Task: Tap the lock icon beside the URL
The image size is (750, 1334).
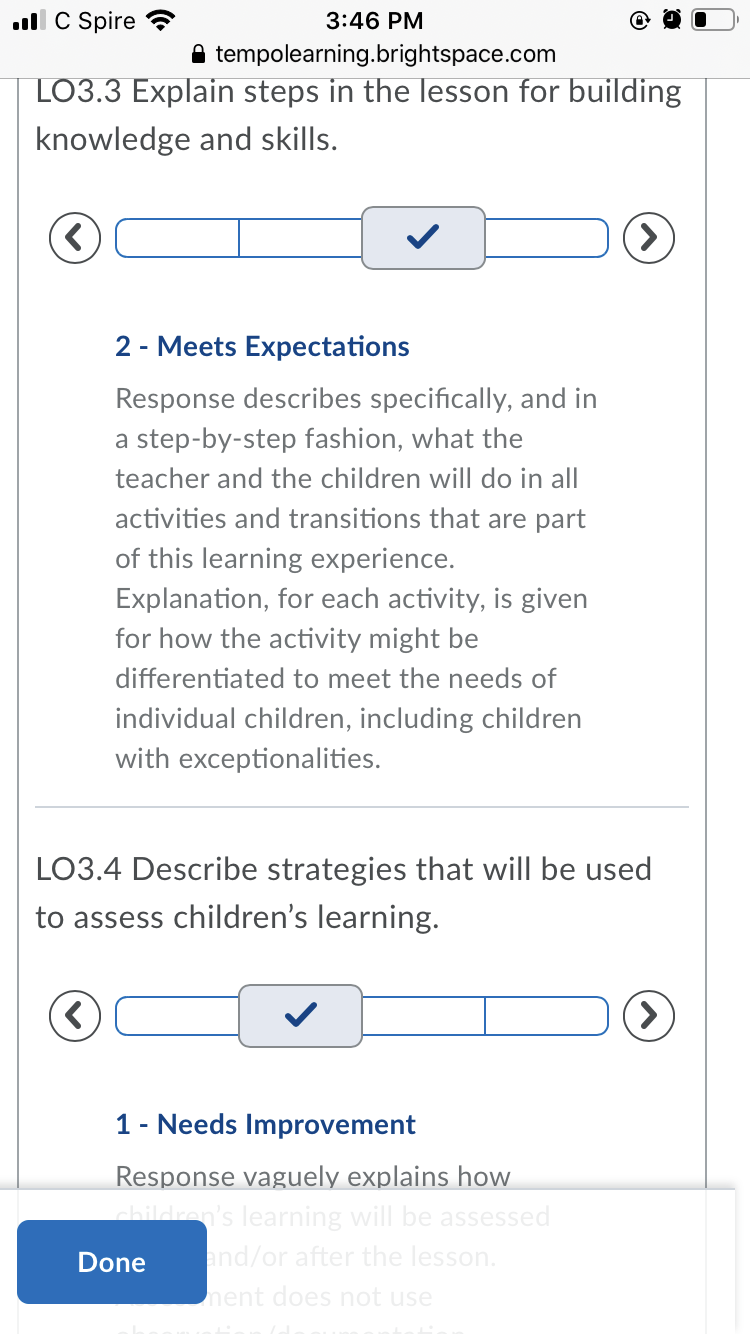Action: pos(200,54)
